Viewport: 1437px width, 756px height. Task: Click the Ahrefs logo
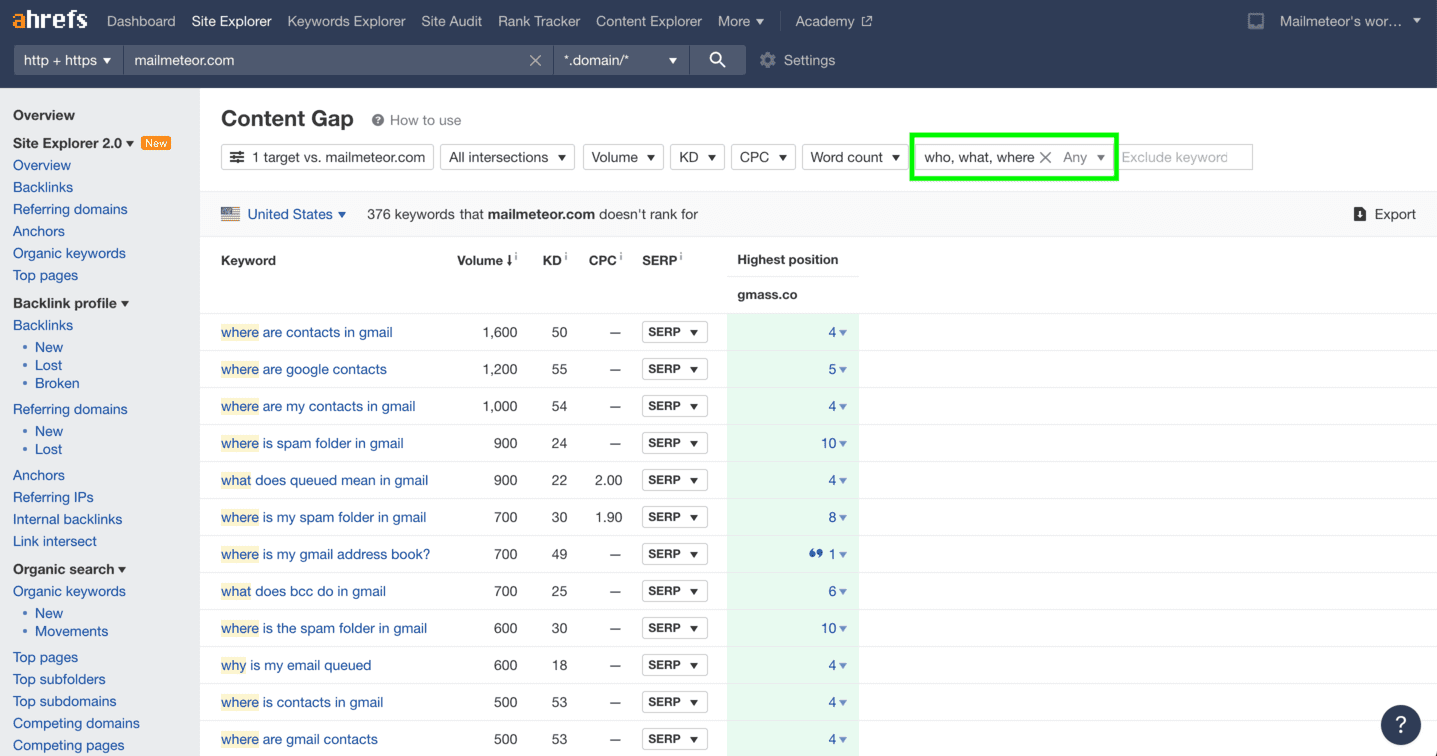click(50, 20)
